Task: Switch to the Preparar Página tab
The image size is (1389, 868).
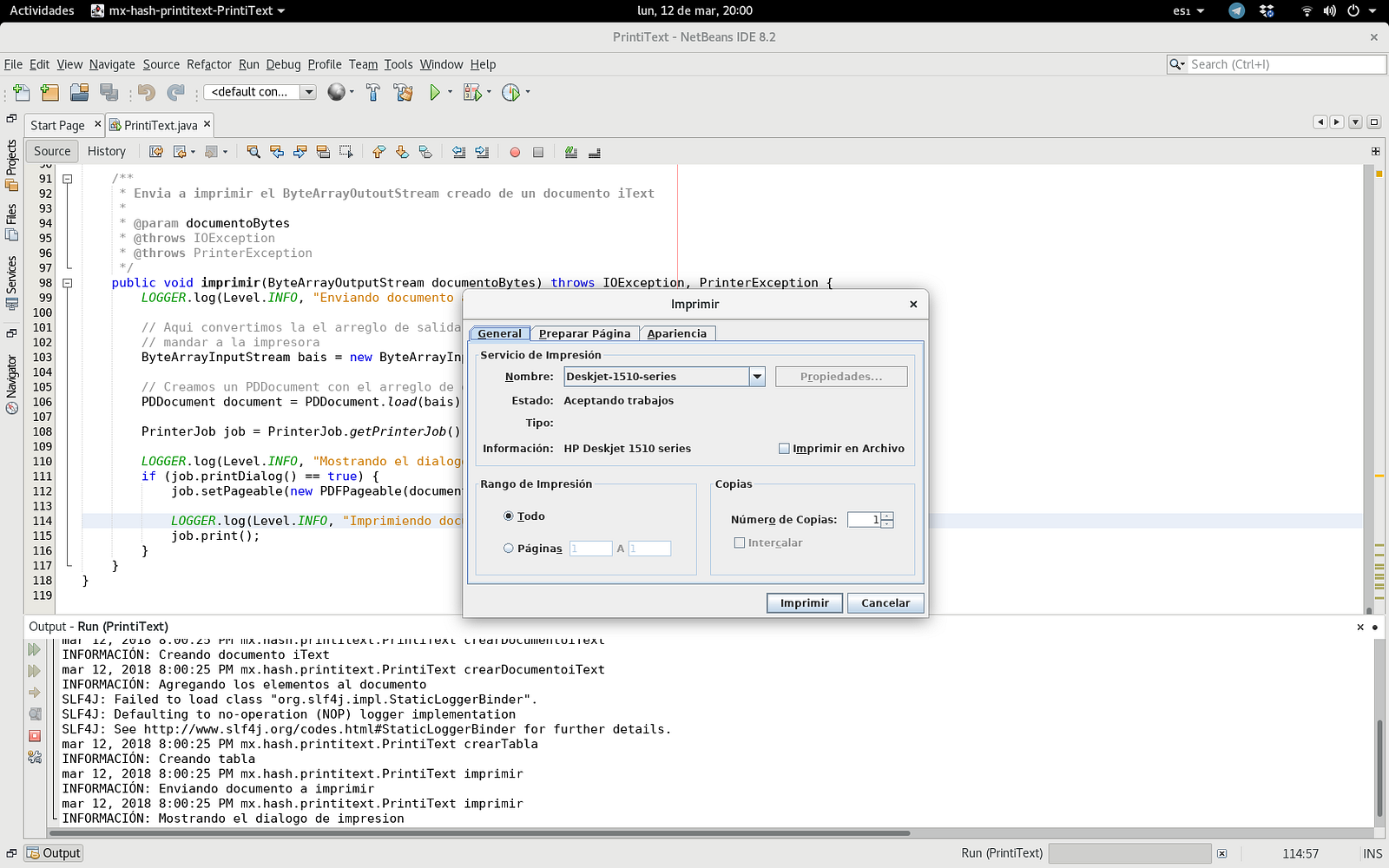Action: point(584,333)
